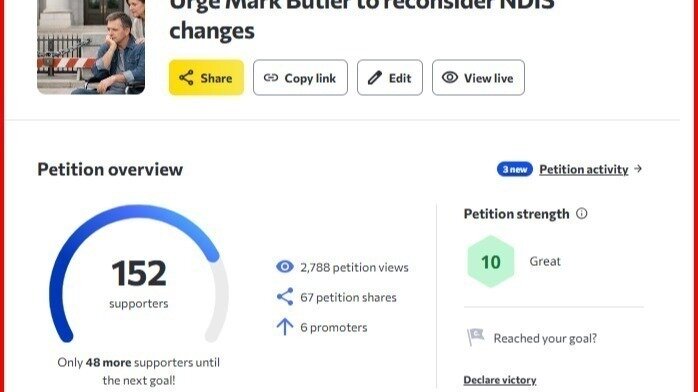Viewport: 698px width, 392px height.
Task: Copy the petition link
Action: pos(300,77)
